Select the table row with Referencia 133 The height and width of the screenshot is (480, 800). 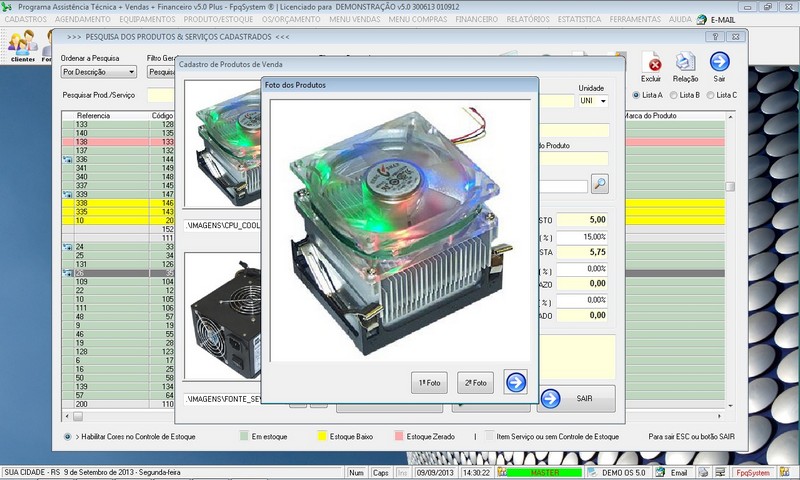click(118, 124)
